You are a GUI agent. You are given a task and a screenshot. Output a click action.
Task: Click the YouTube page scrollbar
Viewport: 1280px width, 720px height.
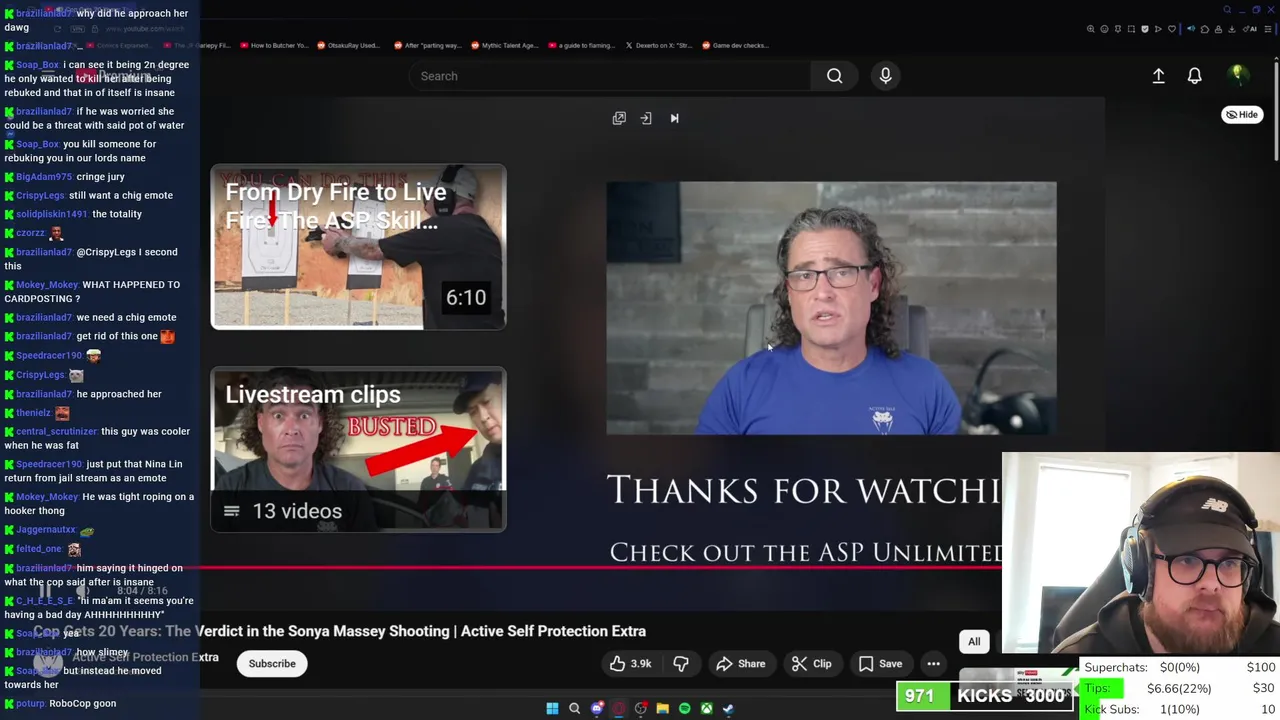[1276, 110]
